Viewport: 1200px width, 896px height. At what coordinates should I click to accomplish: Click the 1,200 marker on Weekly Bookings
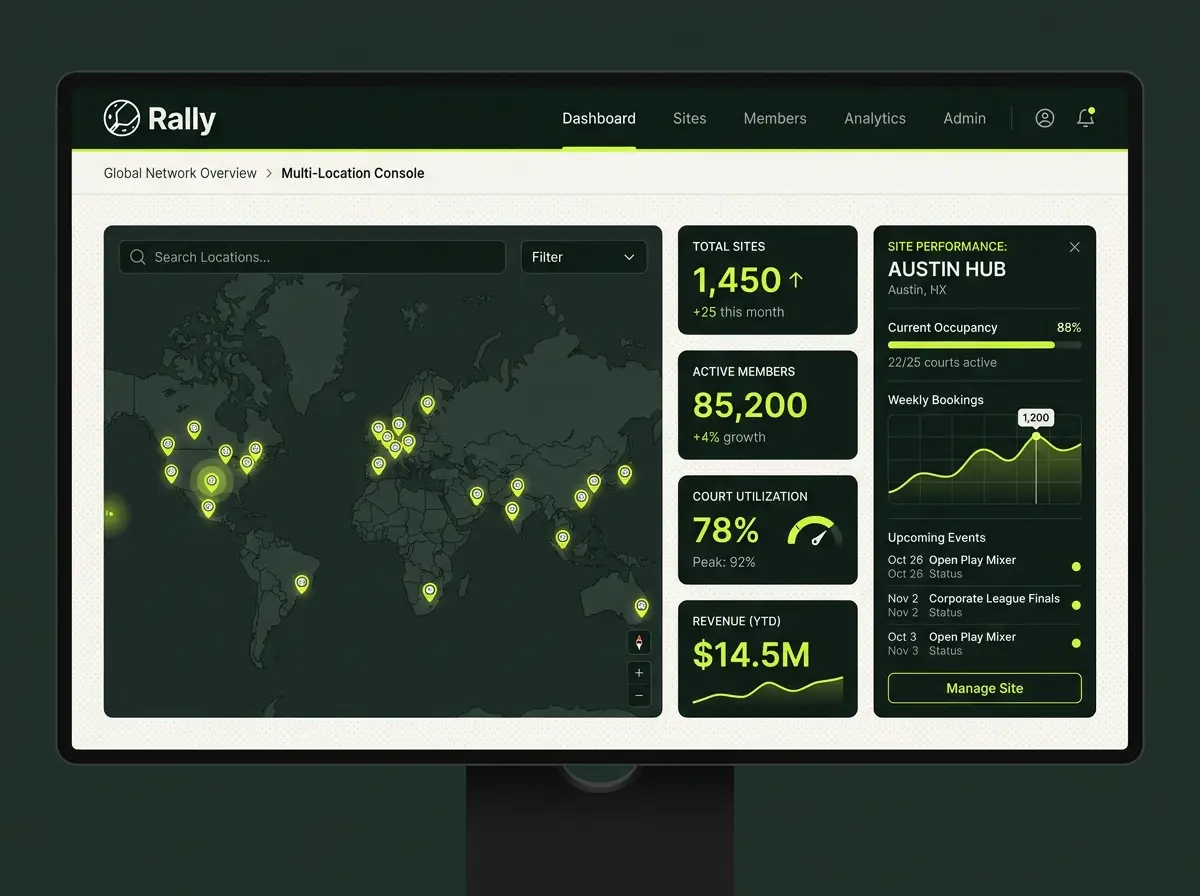pos(1036,417)
